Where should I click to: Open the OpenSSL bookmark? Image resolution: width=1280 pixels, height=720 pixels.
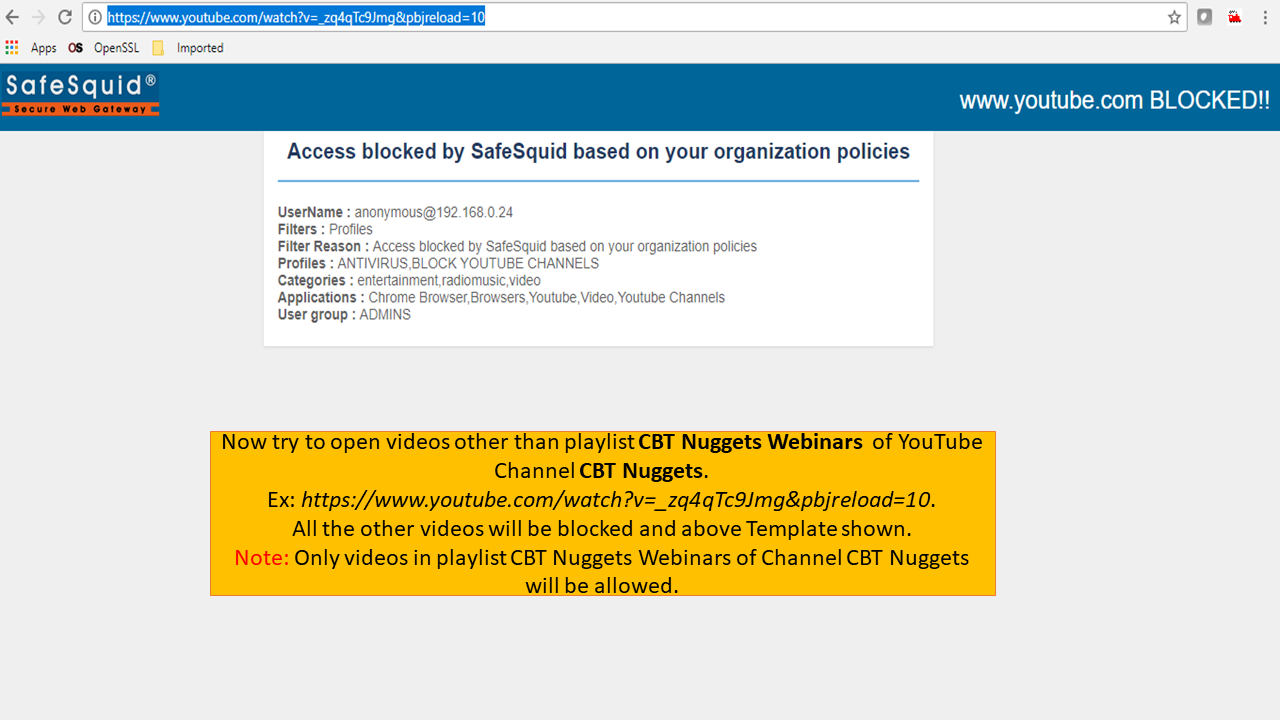pyautogui.click(x=116, y=48)
